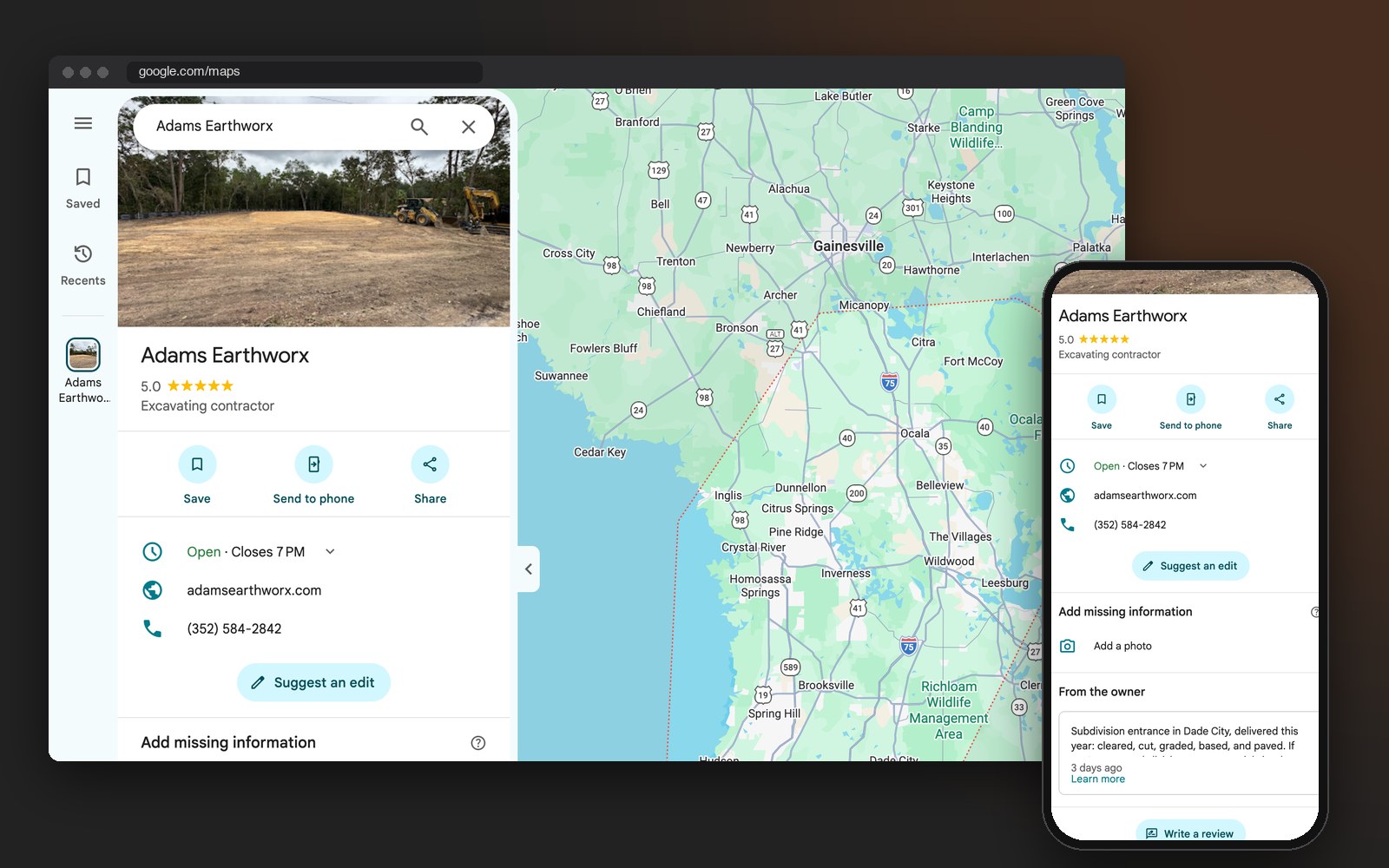Click Learn more under the owner post
Viewport: 1389px width, 868px height.
pos(1097,779)
